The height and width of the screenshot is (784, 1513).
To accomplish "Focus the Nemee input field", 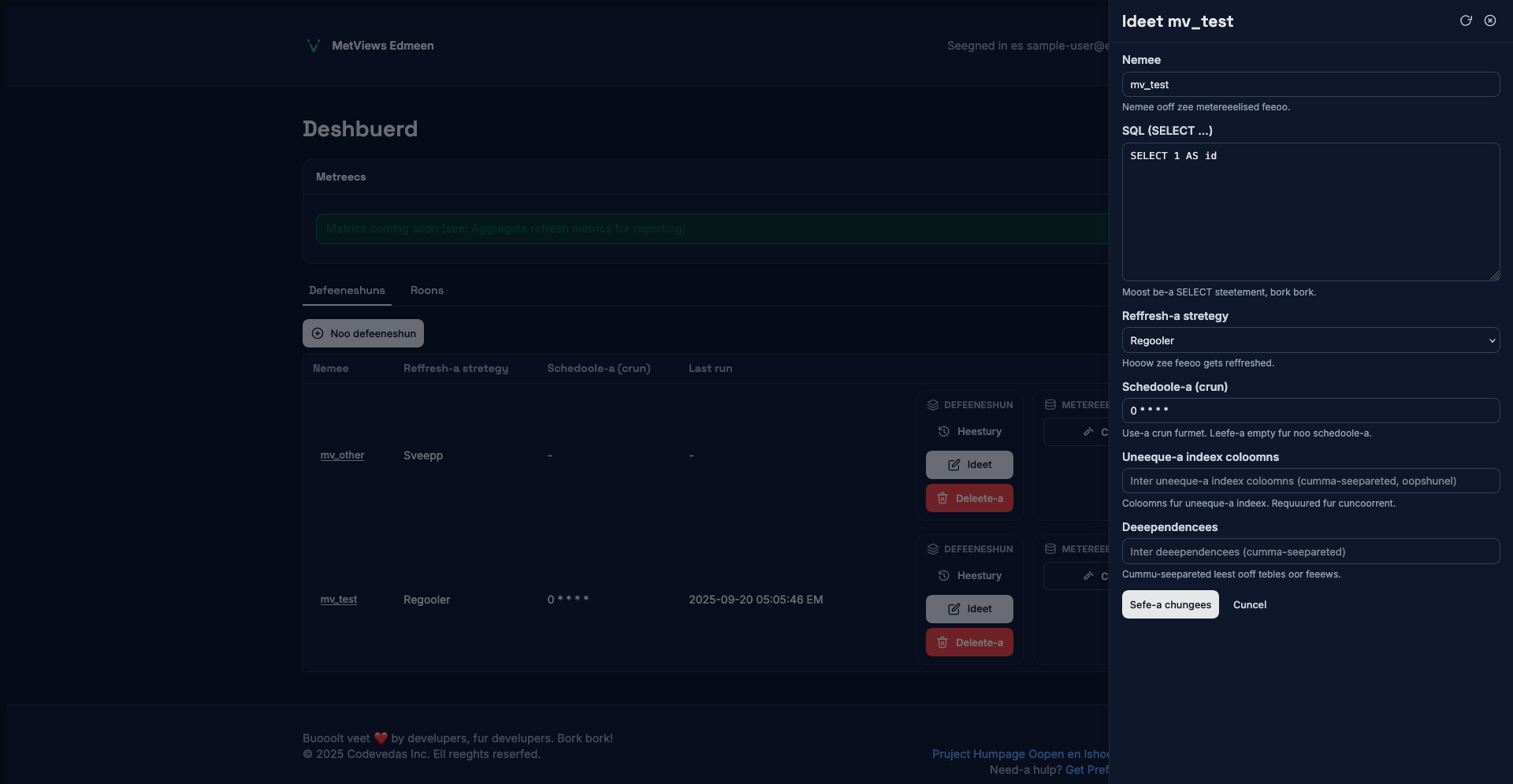I will point(1310,84).
